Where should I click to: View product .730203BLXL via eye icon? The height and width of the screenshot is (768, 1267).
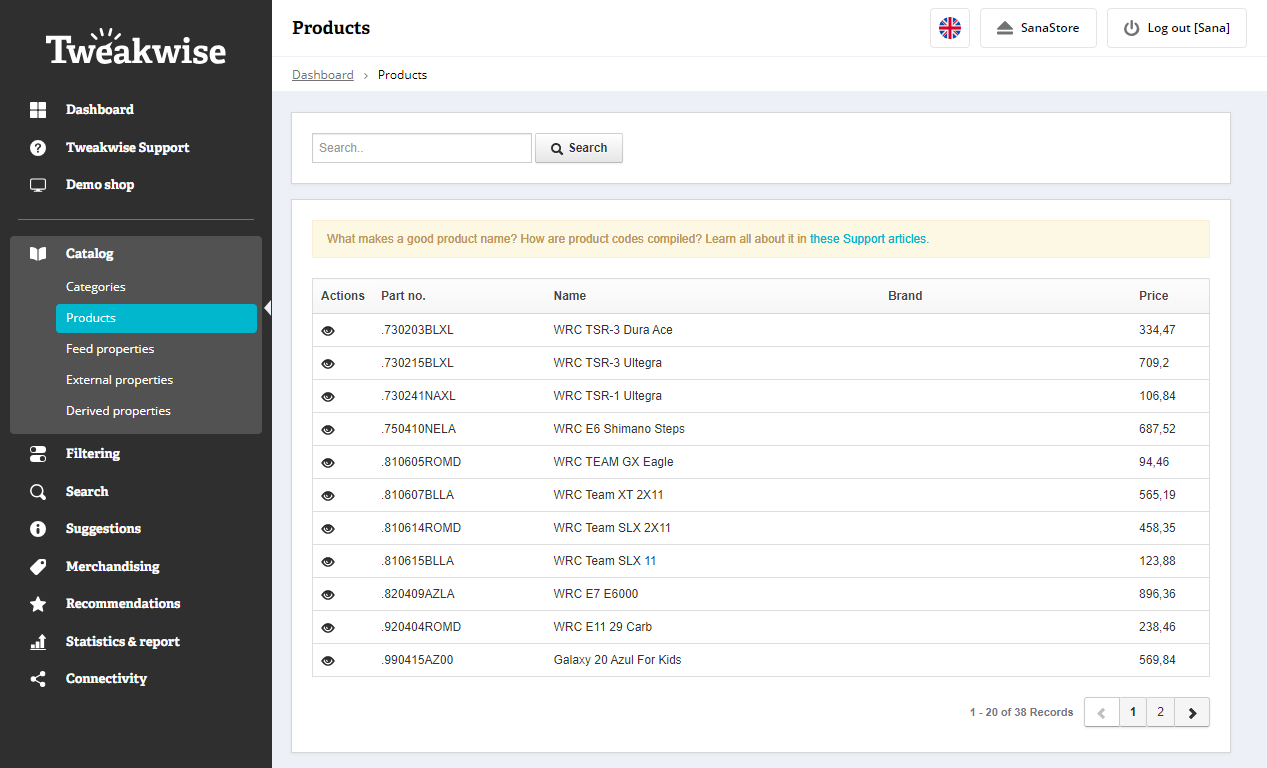(x=328, y=330)
